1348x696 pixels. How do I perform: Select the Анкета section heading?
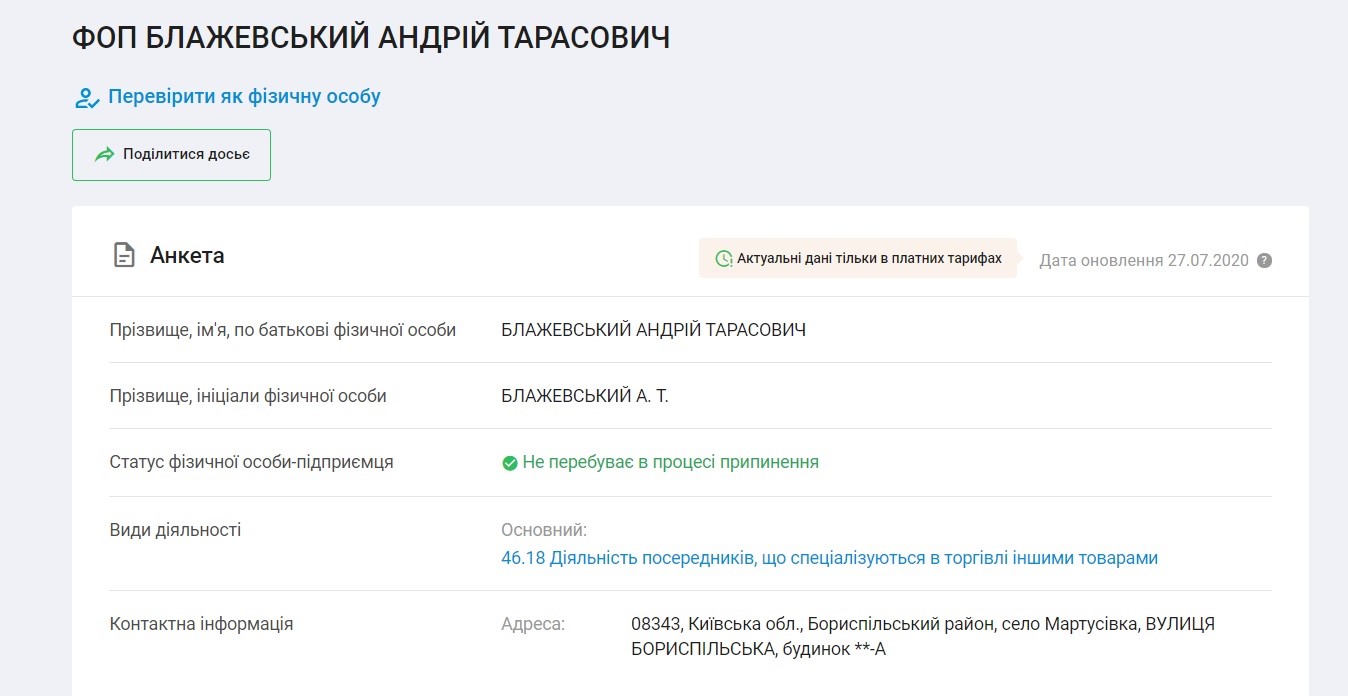[187, 256]
